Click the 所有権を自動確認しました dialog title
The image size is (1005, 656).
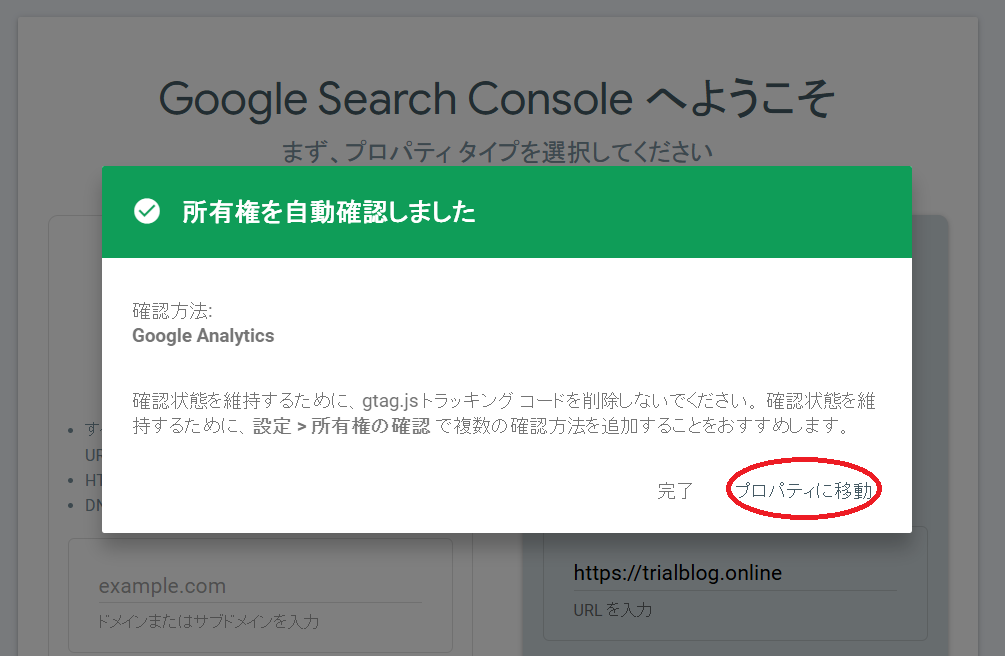(328, 212)
